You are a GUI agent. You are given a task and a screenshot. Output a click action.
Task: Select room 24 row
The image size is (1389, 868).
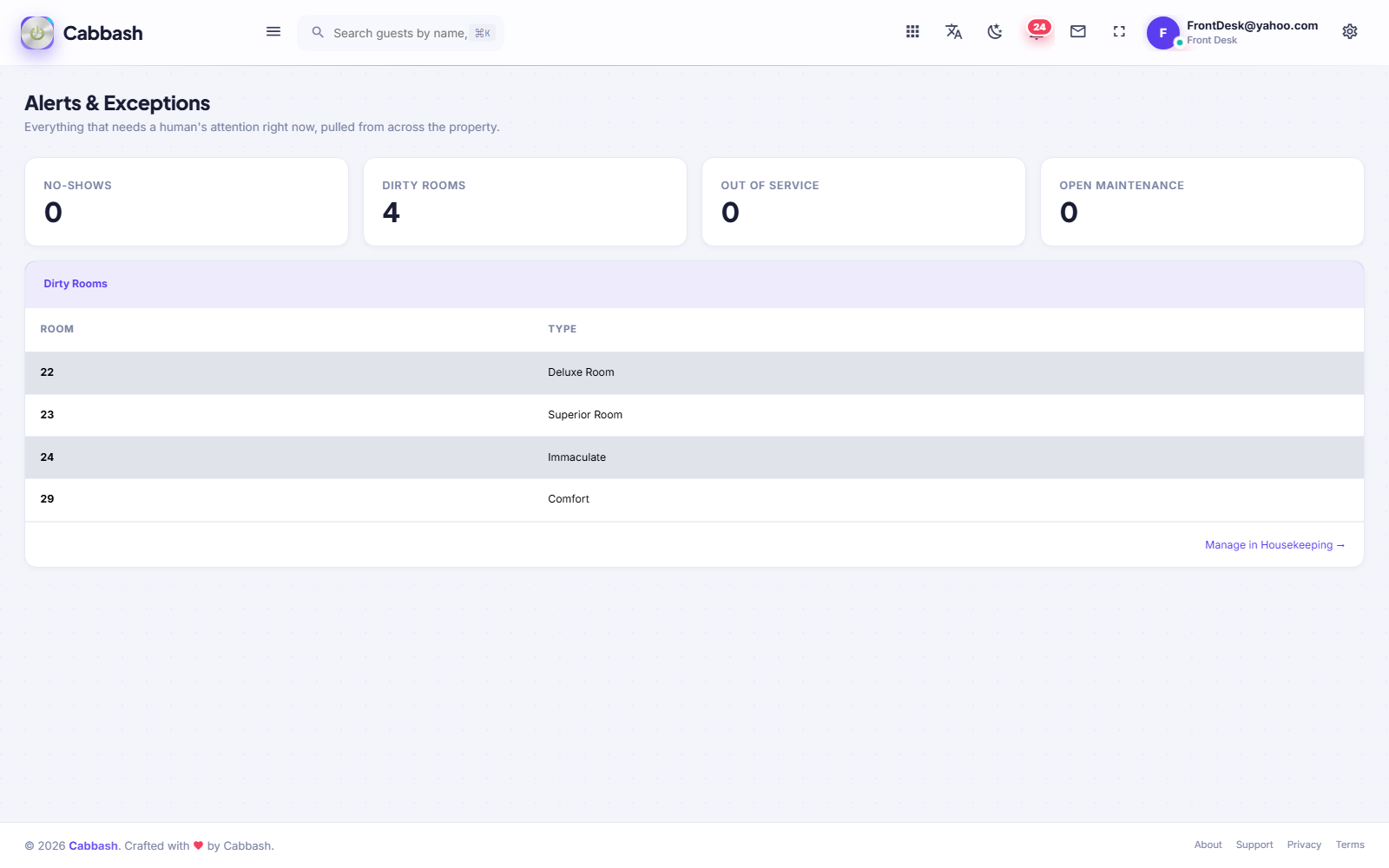tap(694, 457)
